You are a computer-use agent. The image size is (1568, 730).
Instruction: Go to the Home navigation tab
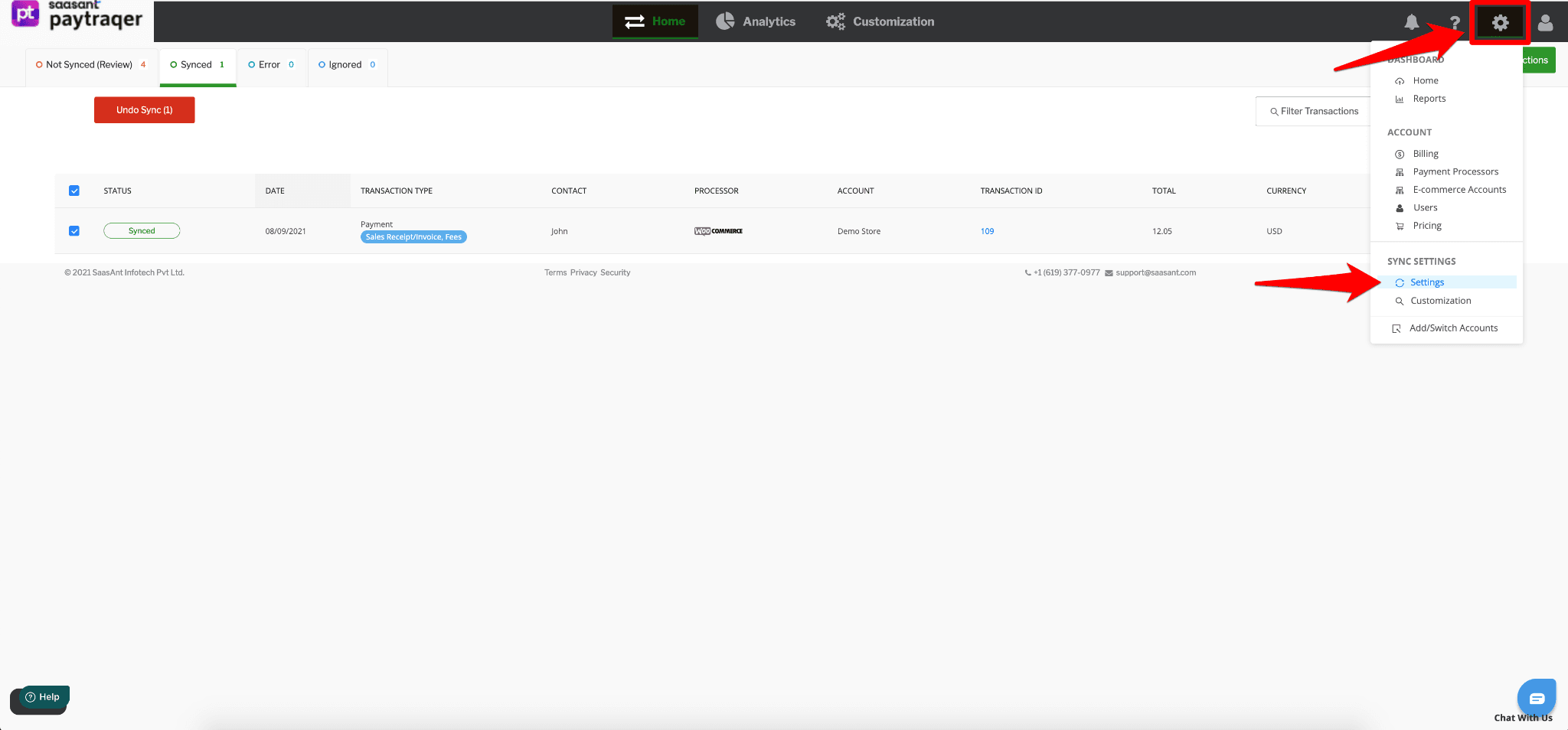[655, 21]
